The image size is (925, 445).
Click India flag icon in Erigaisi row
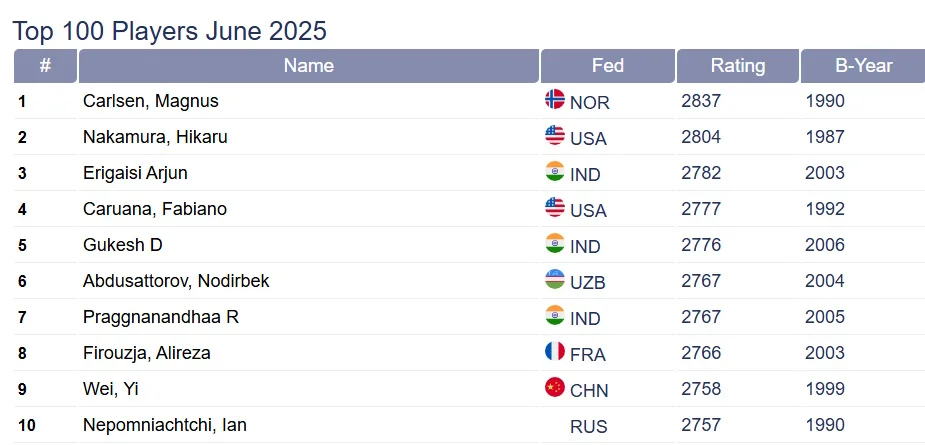(x=555, y=171)
